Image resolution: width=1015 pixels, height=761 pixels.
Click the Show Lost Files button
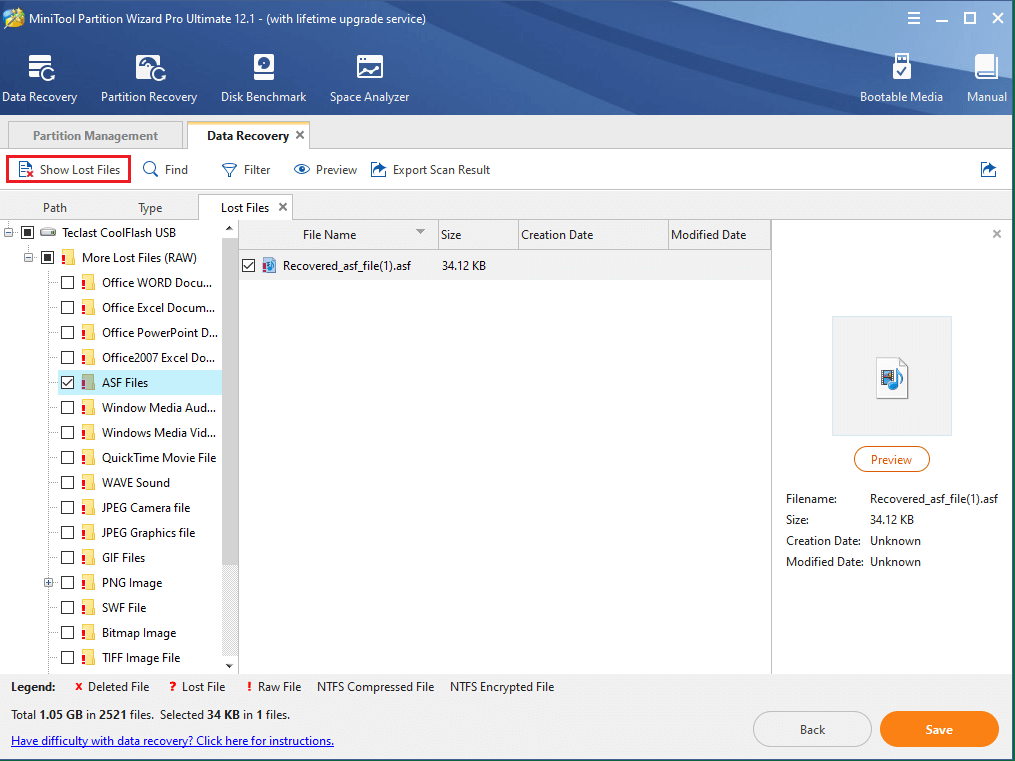(x=69, y=170)
